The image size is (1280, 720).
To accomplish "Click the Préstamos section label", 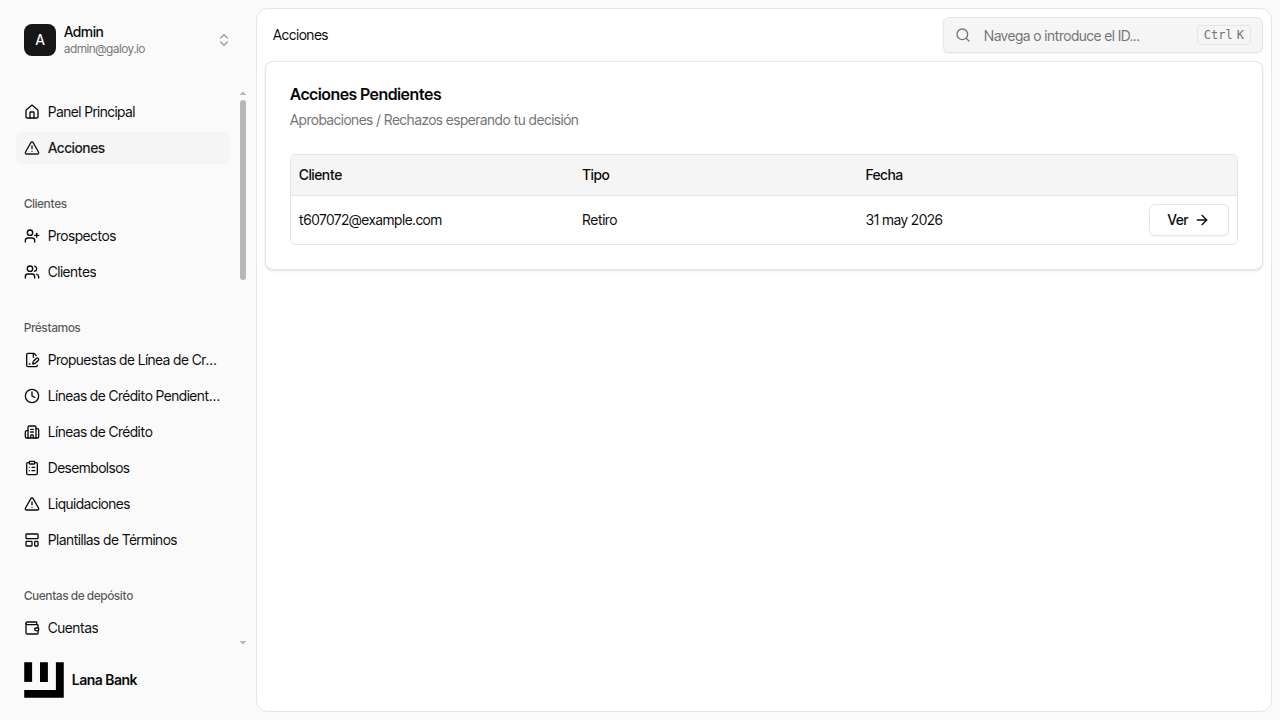I will click(x=52, y=328).
